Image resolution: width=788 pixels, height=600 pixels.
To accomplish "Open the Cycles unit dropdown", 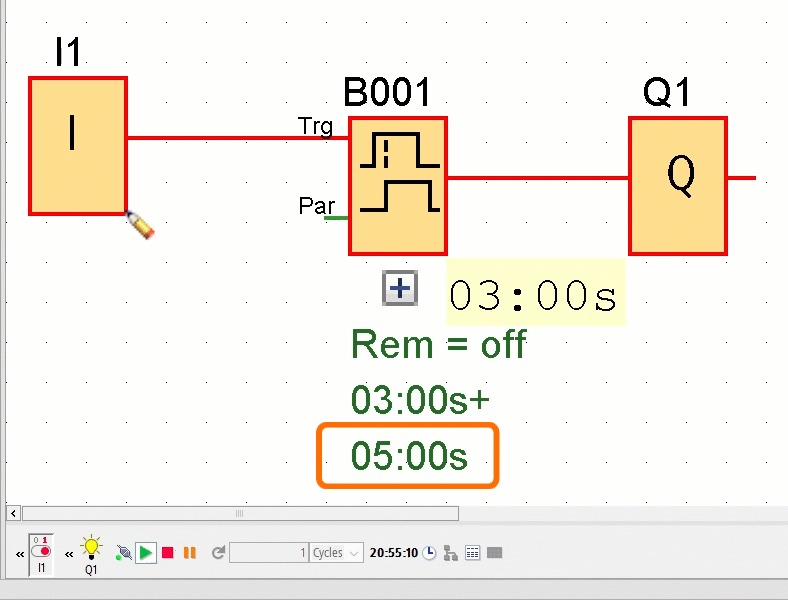I will tap(336, 553).
